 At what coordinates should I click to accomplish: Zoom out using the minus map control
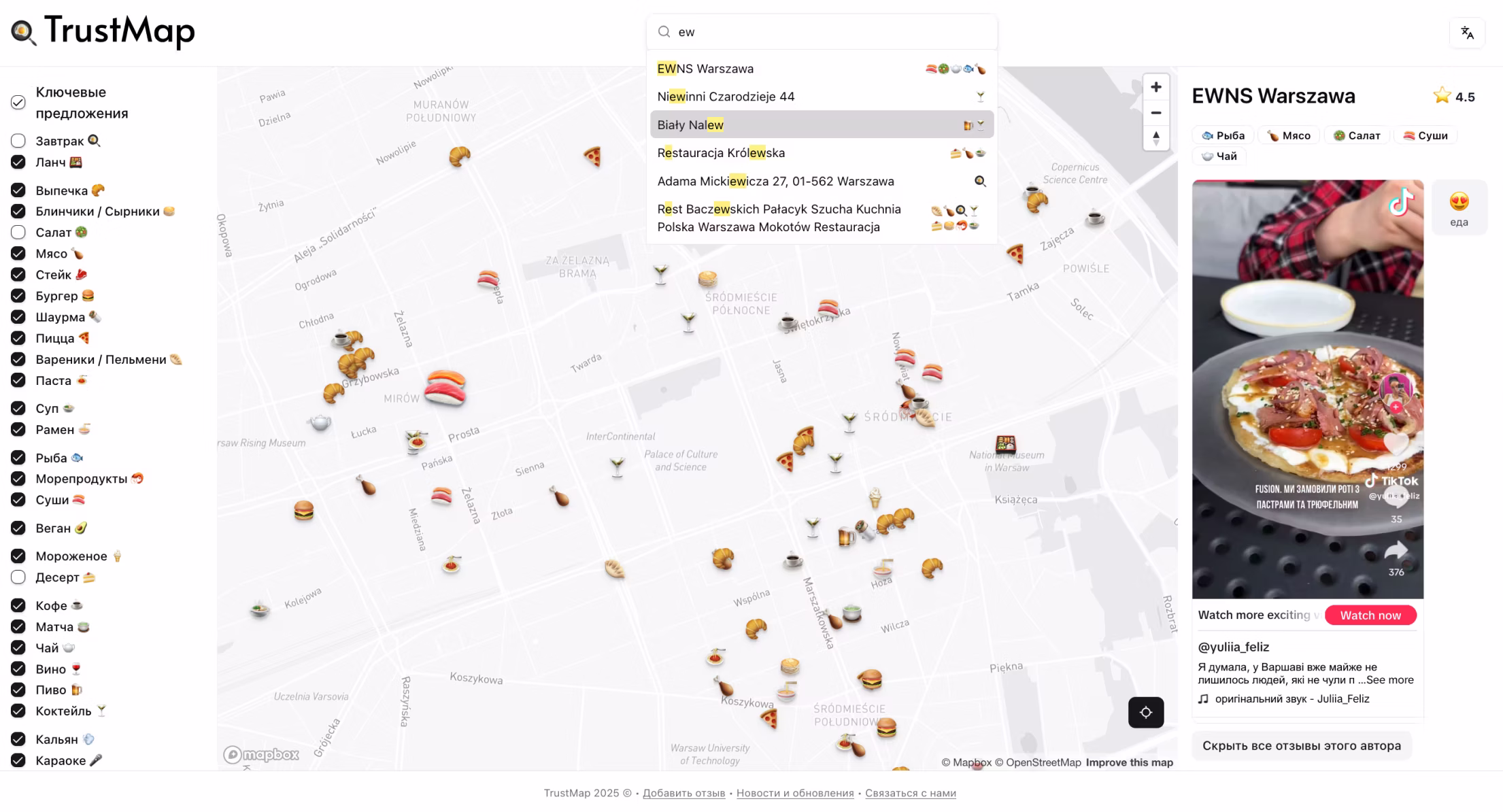tap(1155, 113)
